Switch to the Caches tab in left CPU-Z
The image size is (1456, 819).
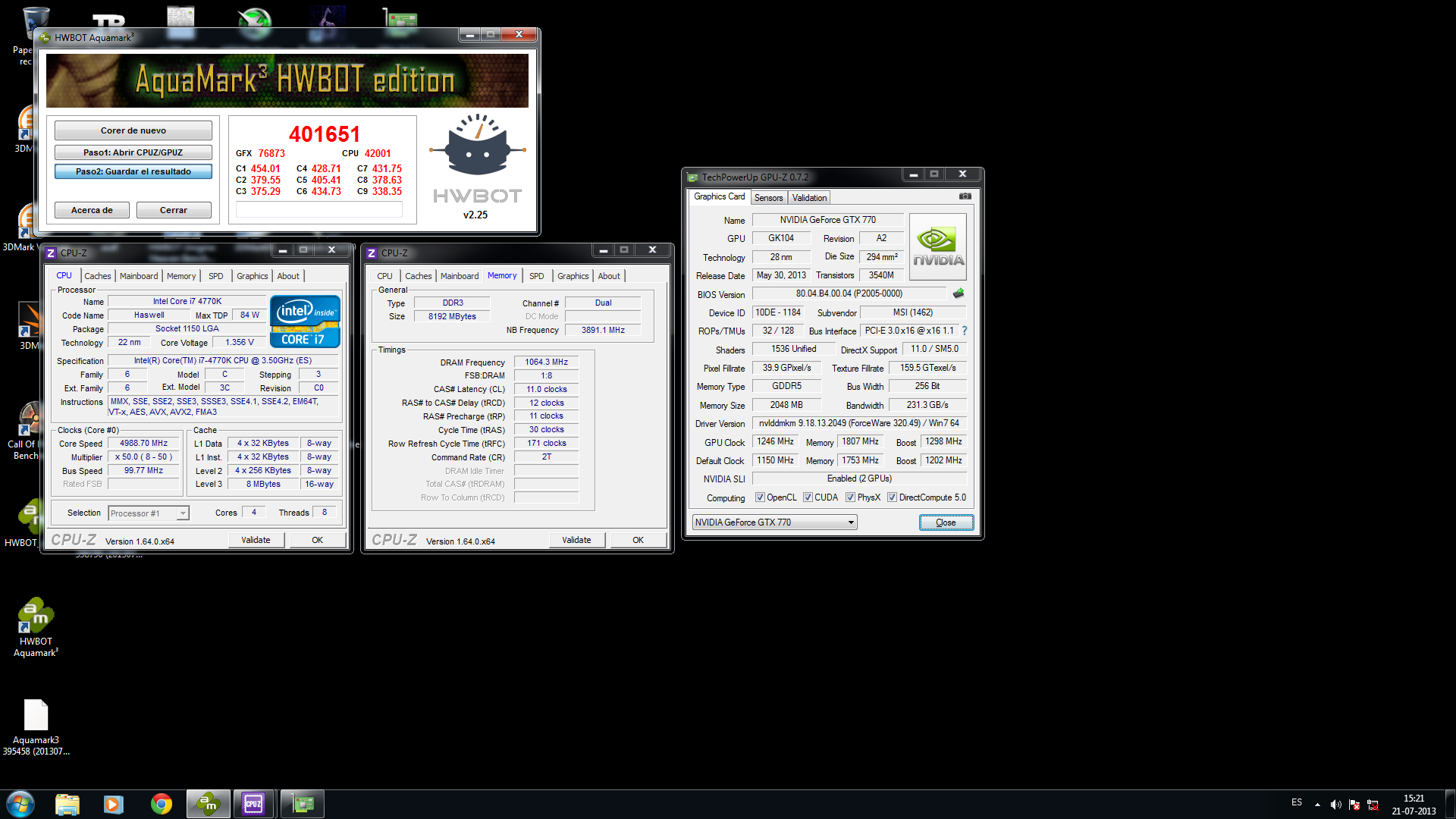(x=97, y=276)
